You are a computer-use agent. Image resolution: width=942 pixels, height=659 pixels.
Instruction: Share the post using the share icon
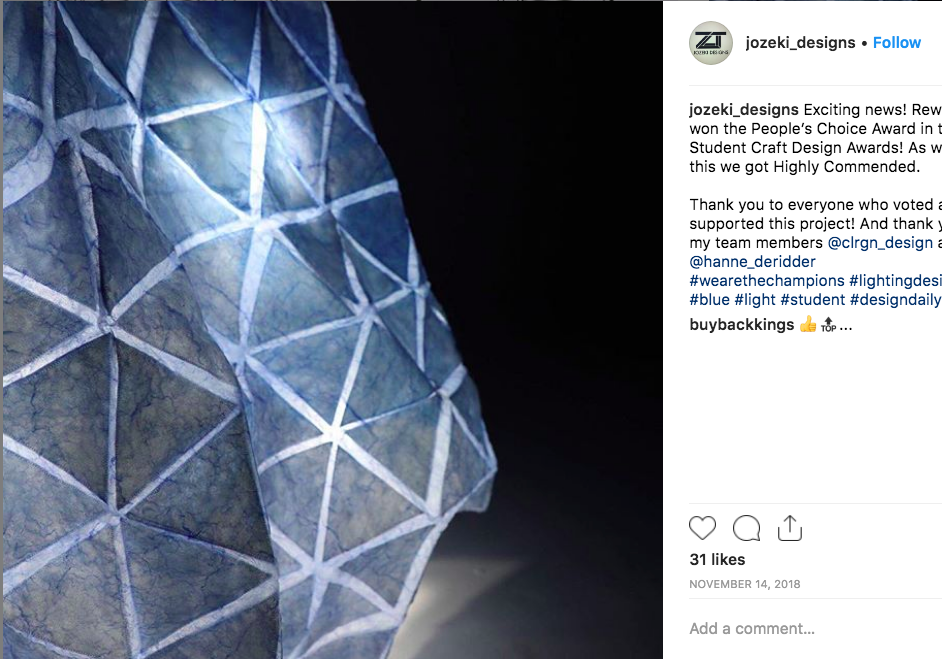click(789, 528)
